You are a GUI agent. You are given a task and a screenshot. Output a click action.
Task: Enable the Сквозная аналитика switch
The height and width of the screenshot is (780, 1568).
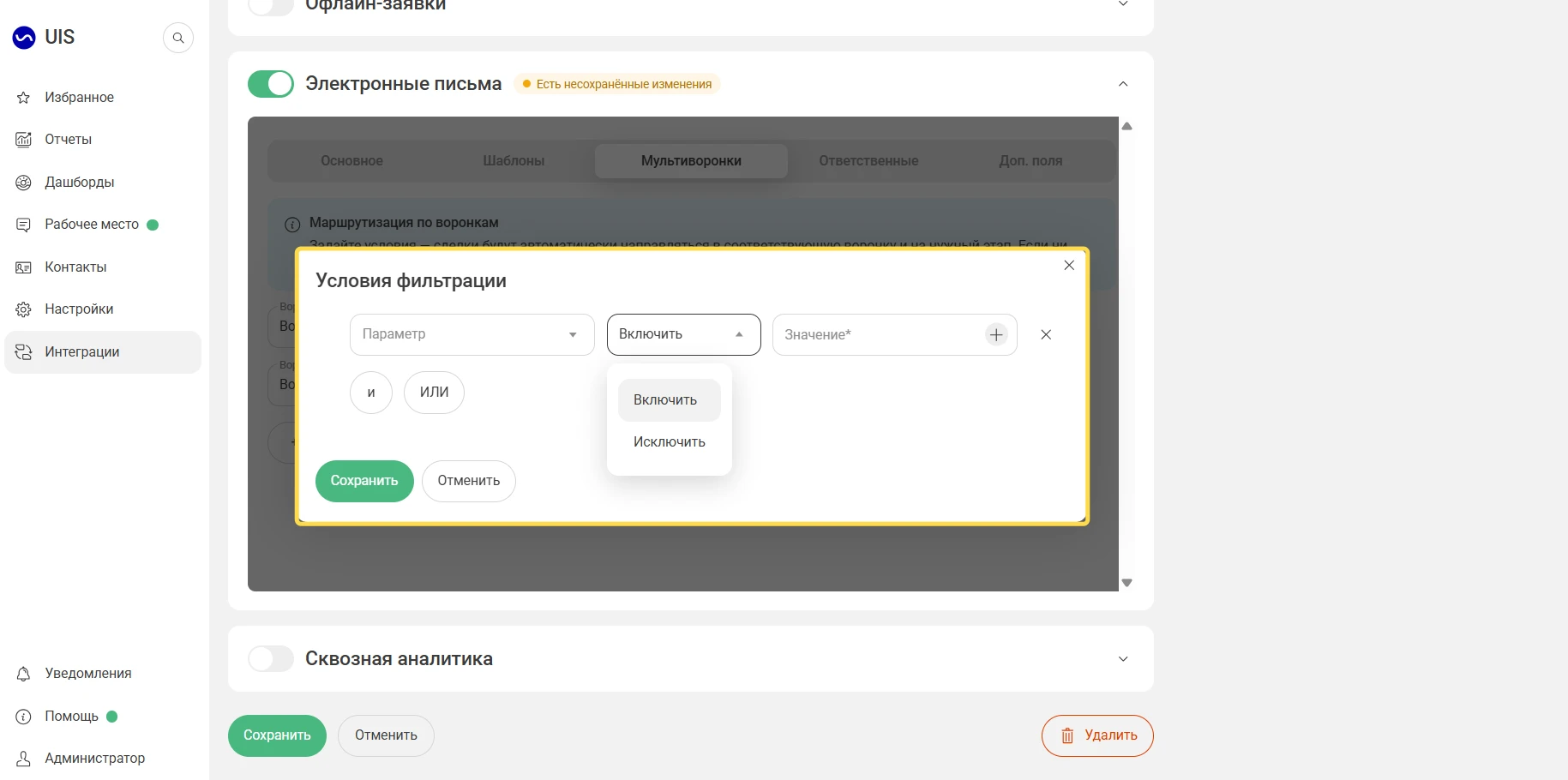[271, 659]
